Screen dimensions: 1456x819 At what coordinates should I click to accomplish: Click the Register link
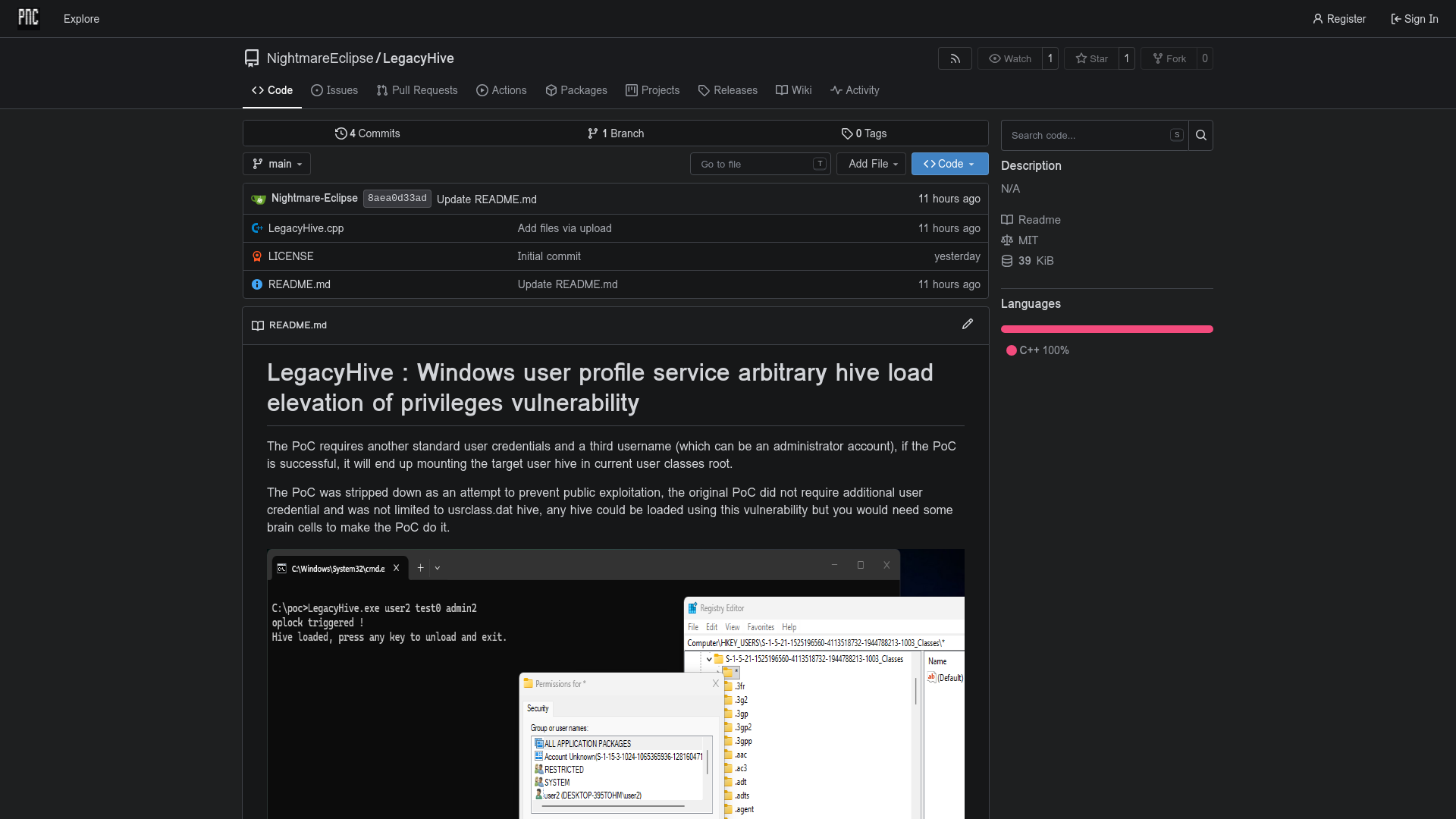coord(1339,19)
